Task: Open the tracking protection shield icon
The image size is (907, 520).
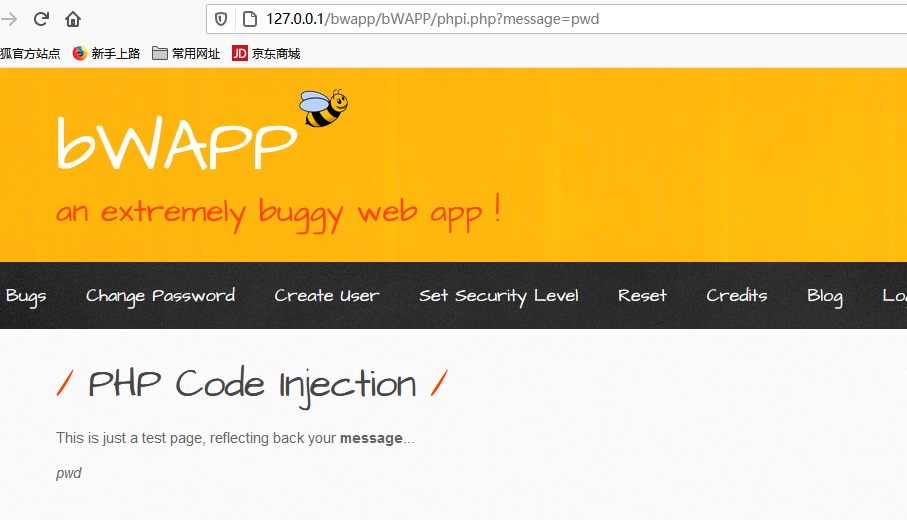Action: click(221, 19)
